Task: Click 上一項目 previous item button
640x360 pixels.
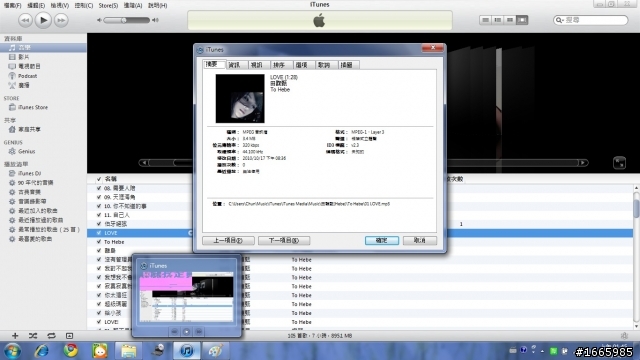Action: click(x=228, y=240)
